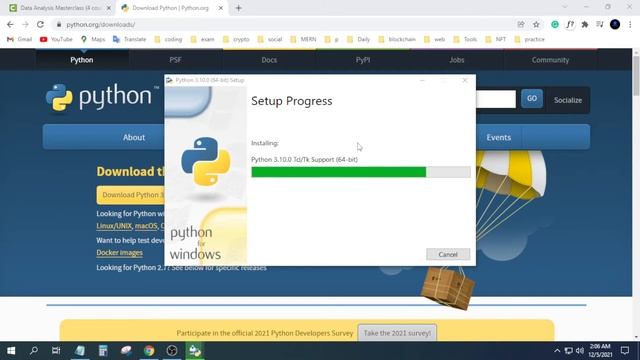Close the Data Analysis Masterclass tab
The image size is (640, 360).
point(109,8)
